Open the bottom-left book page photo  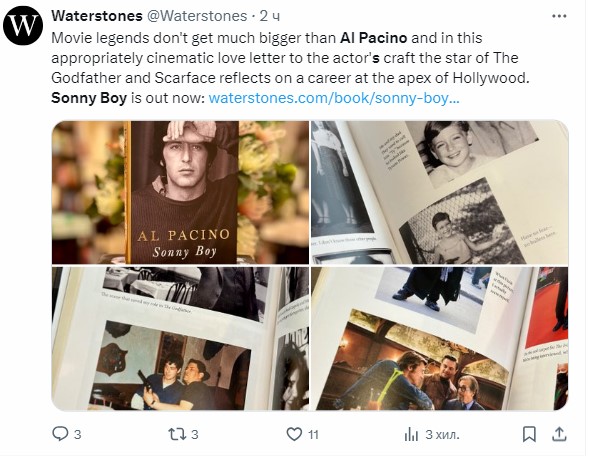(180, 338)
